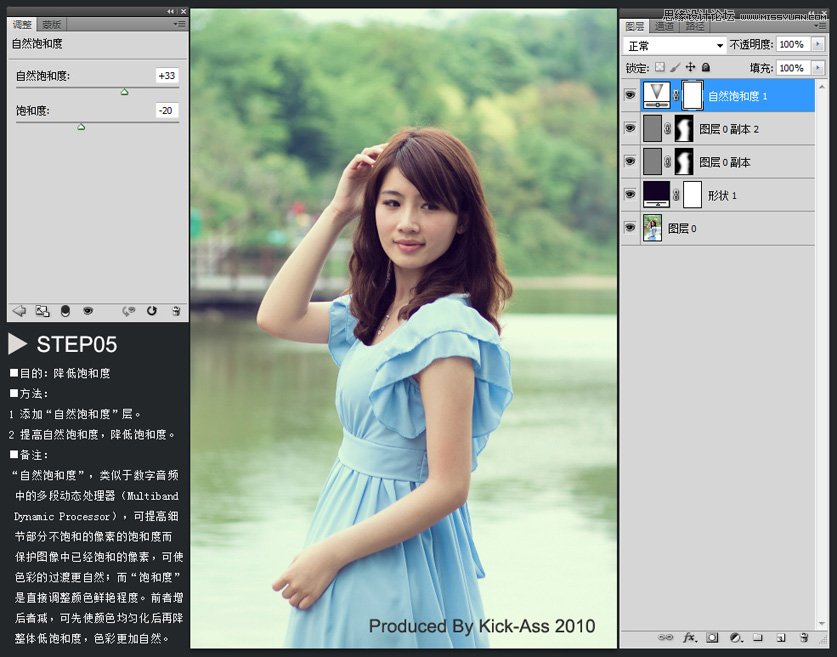The image size is (837, 657).
Task: Click the Create new layer icon
Action: pyautogui.click(x=782, y=638)
